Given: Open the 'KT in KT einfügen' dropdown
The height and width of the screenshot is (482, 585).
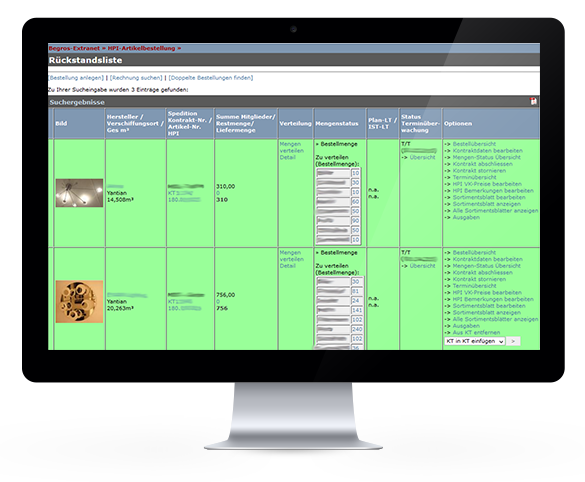Looking at the screenshot, I should point(475,341).
